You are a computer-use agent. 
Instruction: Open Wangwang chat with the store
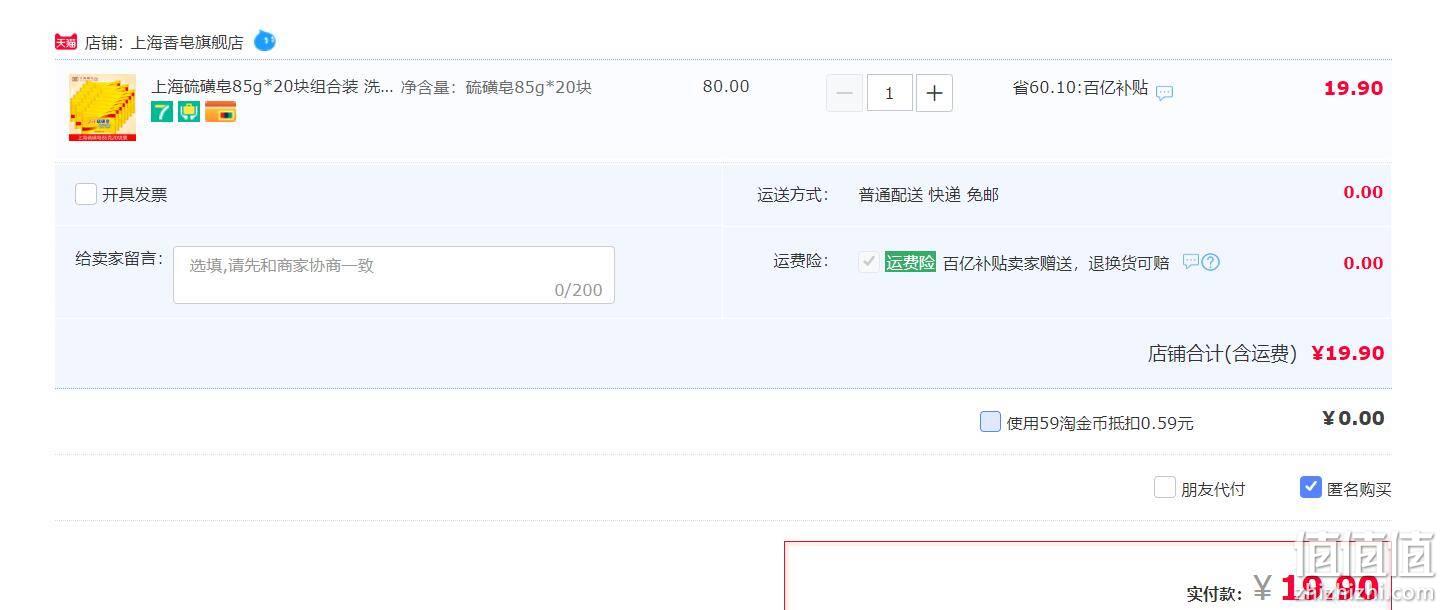pos(265,41)
